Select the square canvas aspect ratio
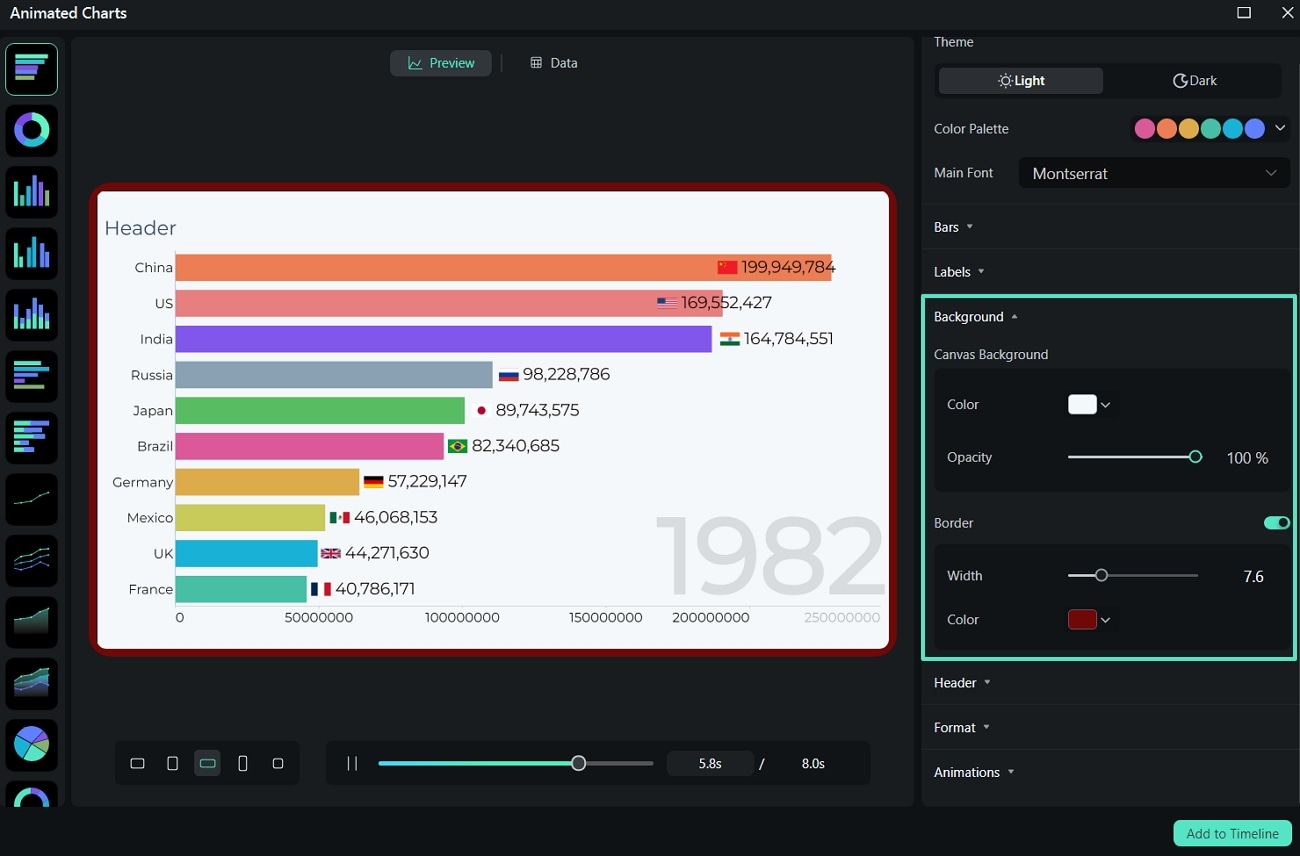The width and height of the screenshot is (1300, 856). click(x=278, y=762)
